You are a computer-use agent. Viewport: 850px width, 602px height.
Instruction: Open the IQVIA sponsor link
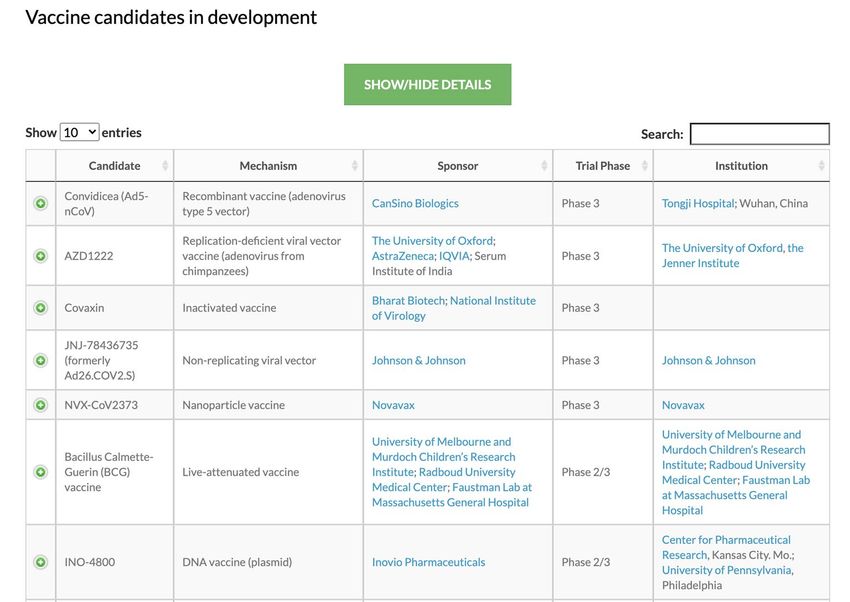tap(454, 256)
